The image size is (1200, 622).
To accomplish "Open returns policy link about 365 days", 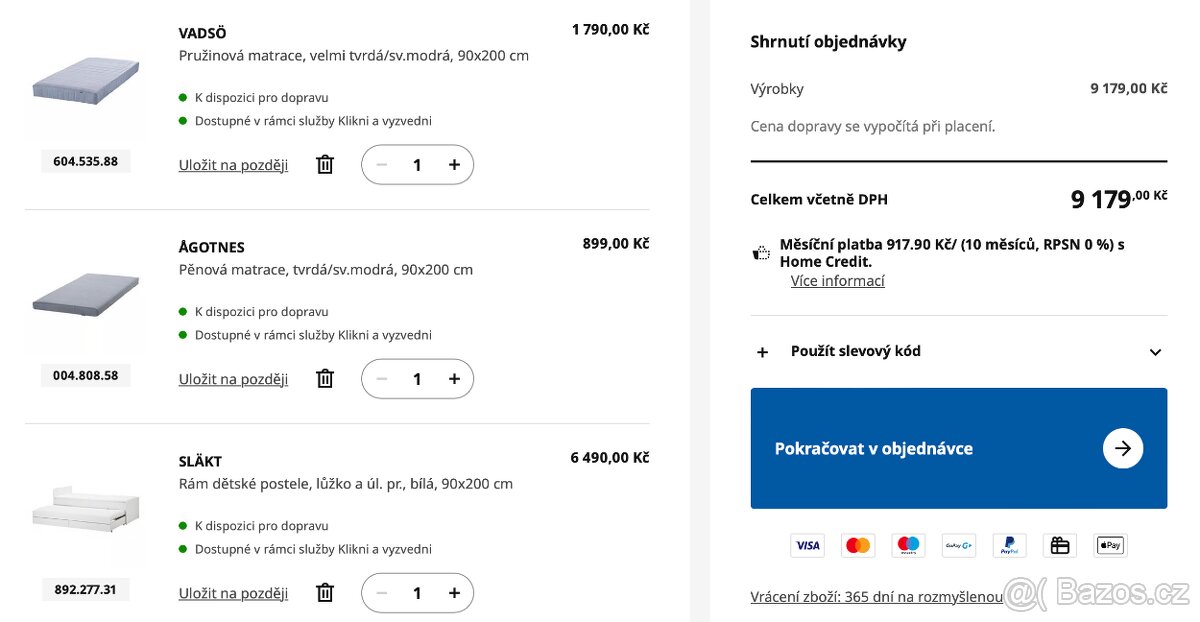I will coord(877,596).
